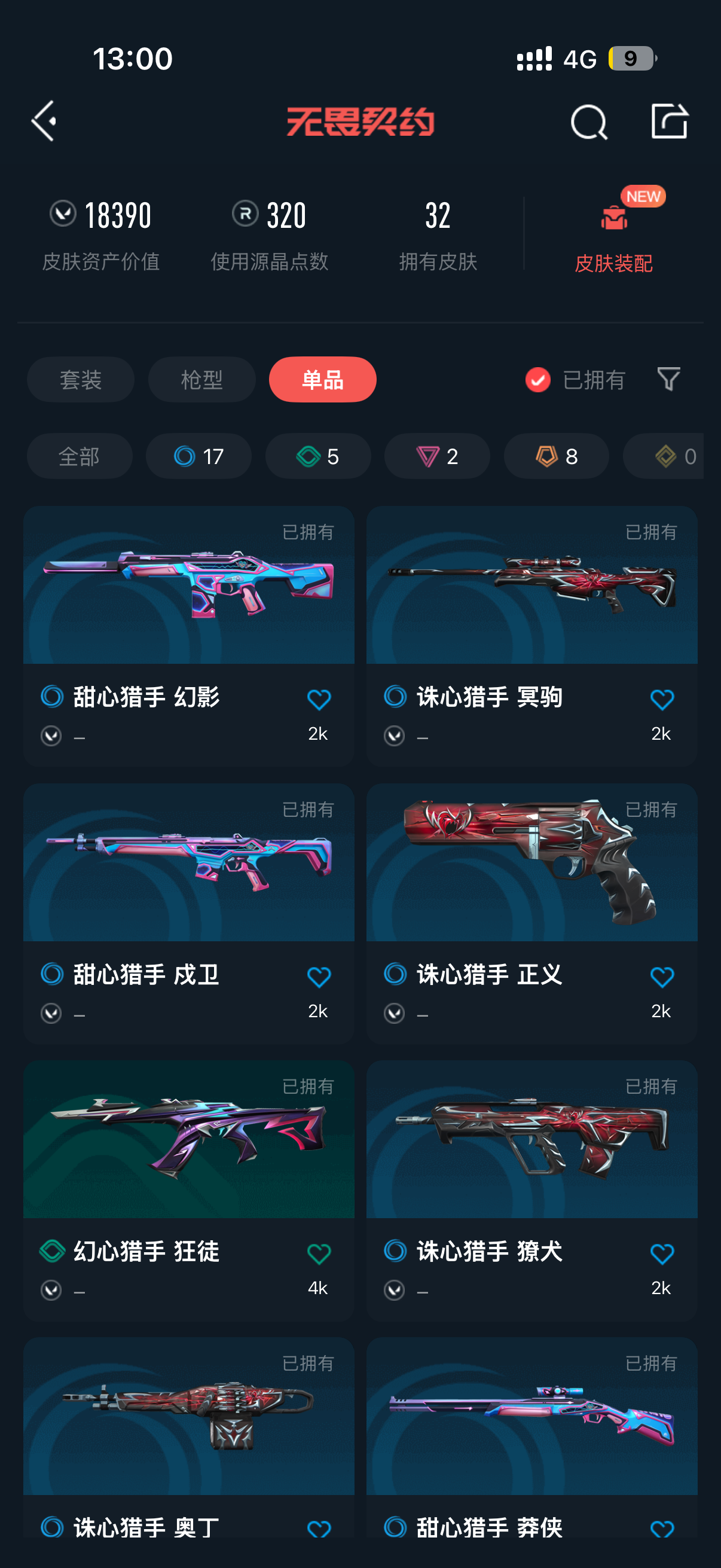This screenshot has height=1568, width=721.
Task: Switch to the 枪型 tab
Action: click(x=201, y=379)
